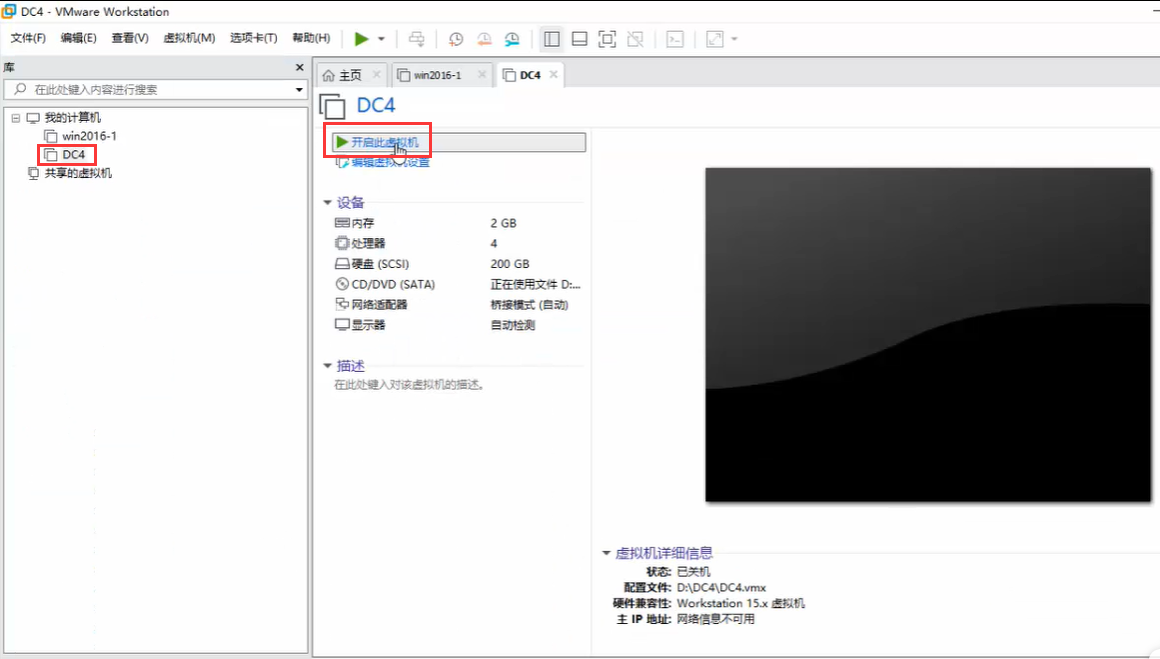Screen dimensions: 1160x659
Task: Enter full screen mode icon
Action: (607, 38)
